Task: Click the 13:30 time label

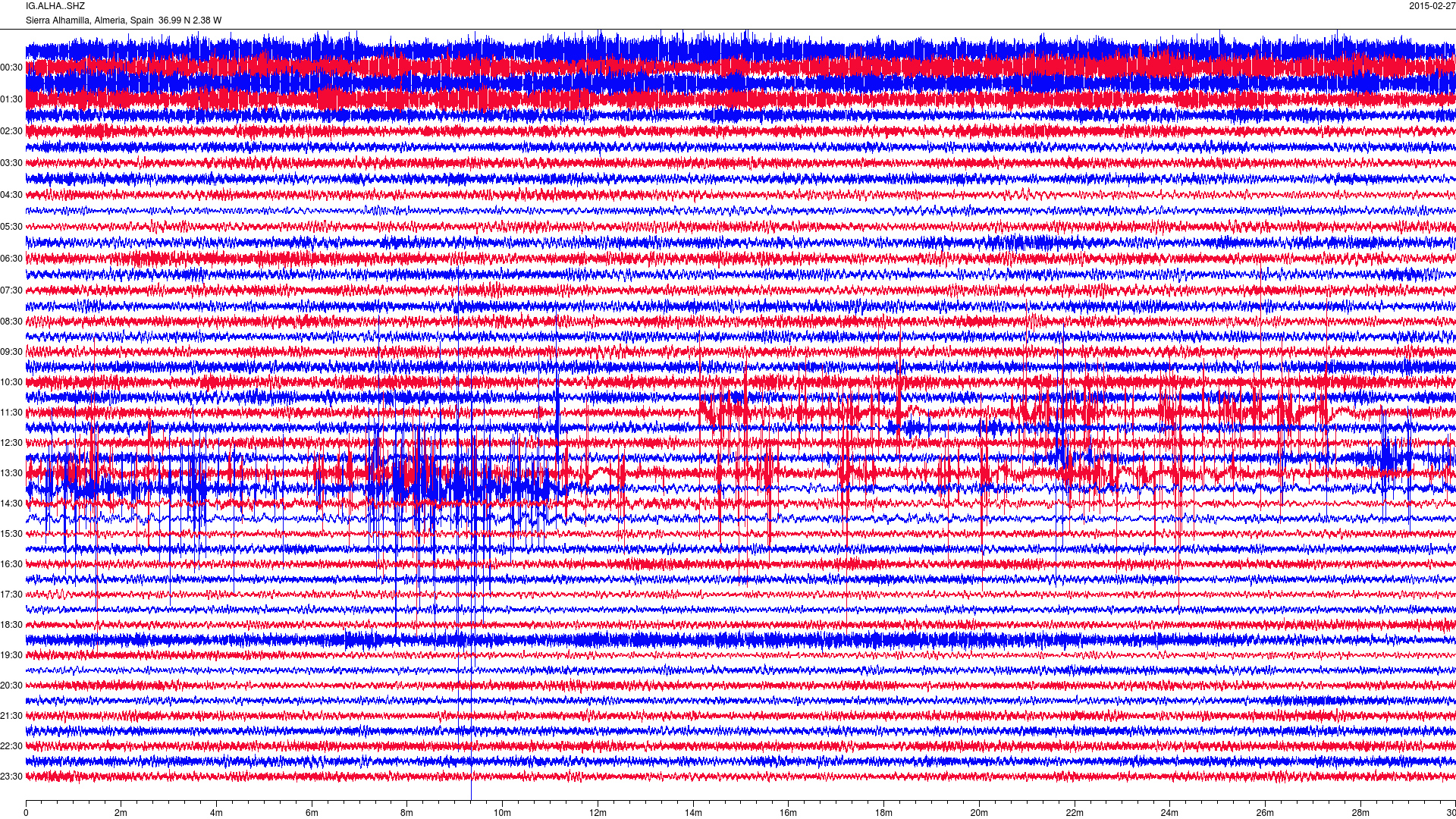Action: (11, 473)
